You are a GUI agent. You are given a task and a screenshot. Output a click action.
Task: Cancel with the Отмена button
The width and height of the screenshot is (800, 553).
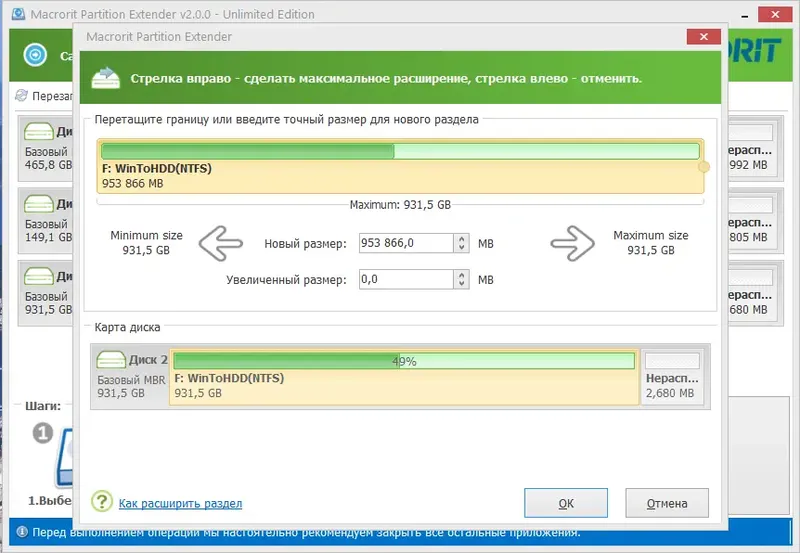tap(667, 503)
